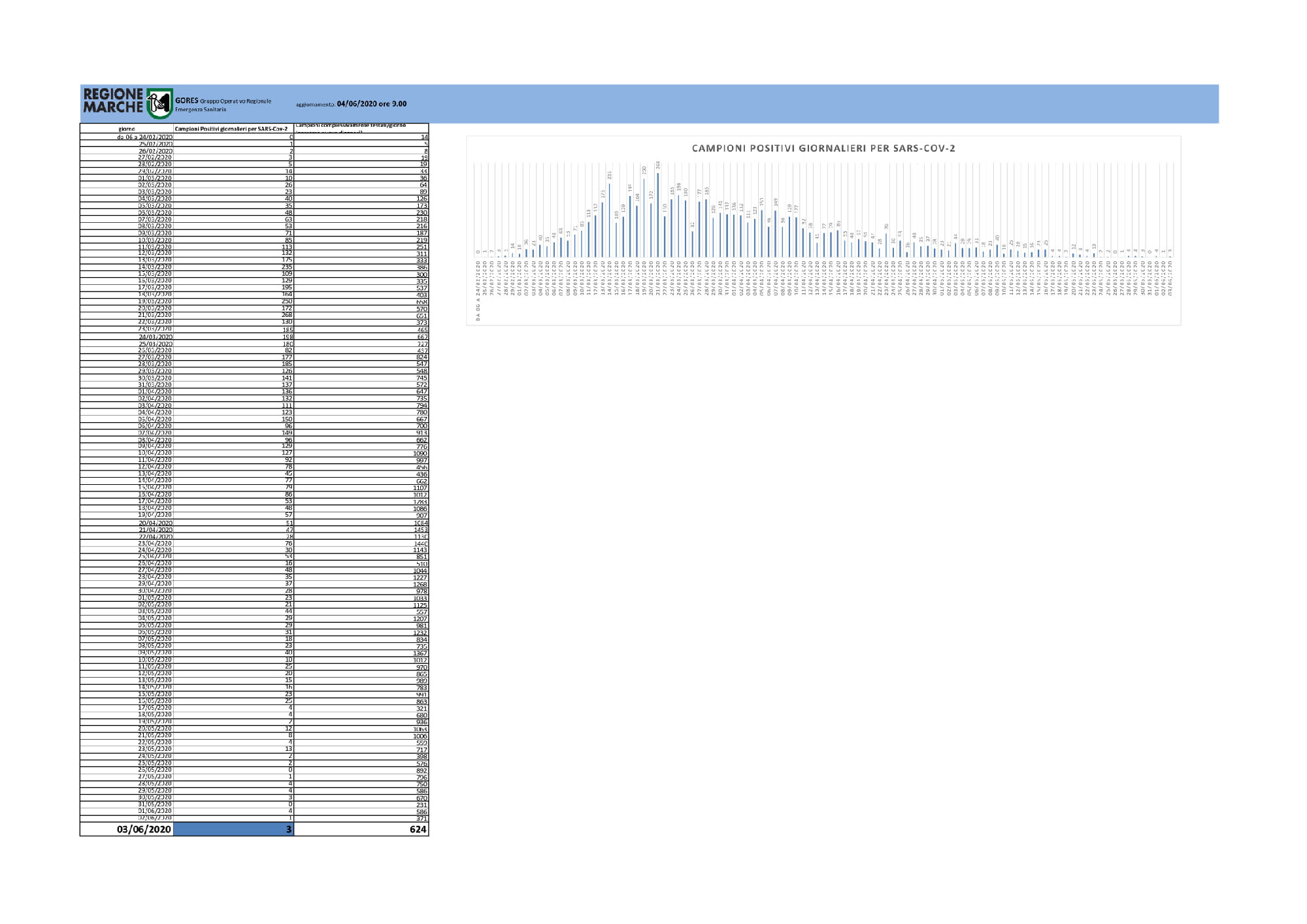Click the 'Campioni complessivamente testati/giorno' column header

(x=350, y=125)
